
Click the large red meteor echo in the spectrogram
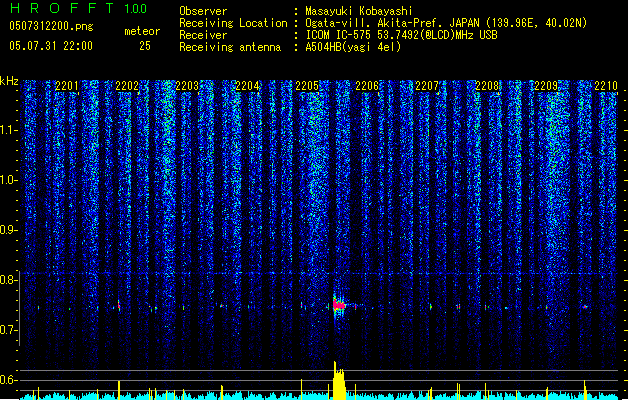pyautogui.click(x=339, y=305)
